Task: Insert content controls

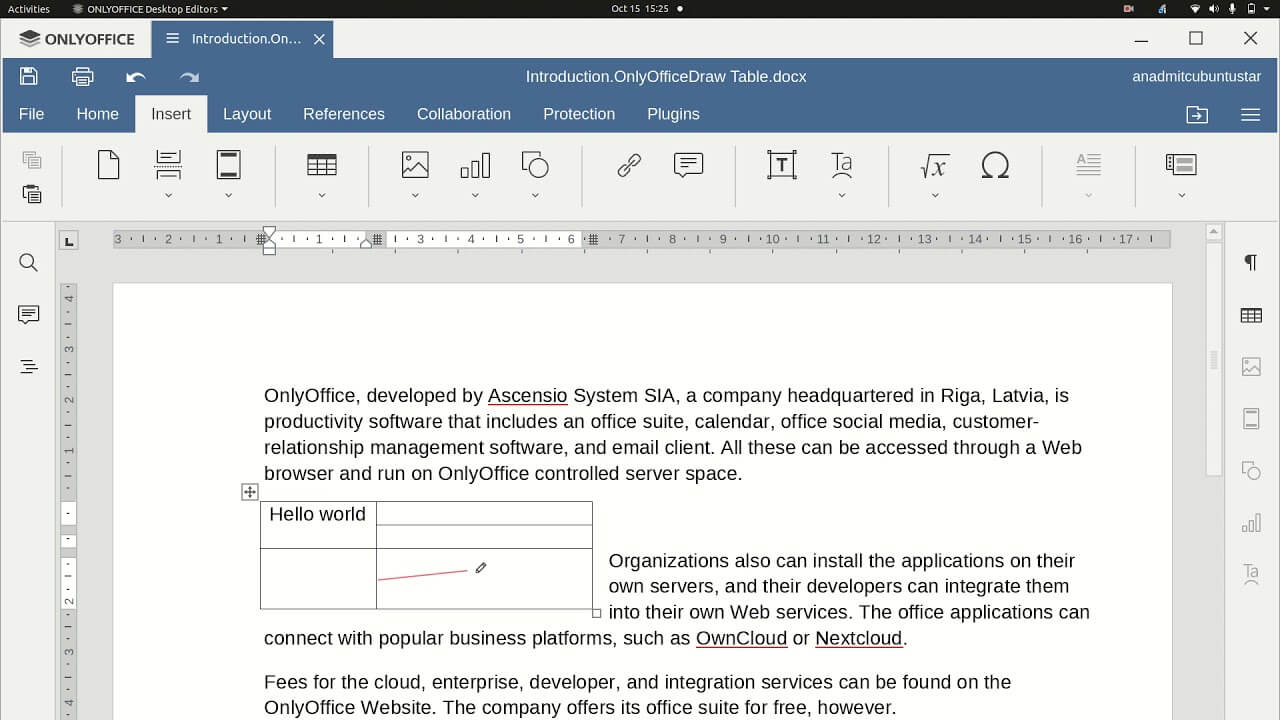Action: 1181,164
